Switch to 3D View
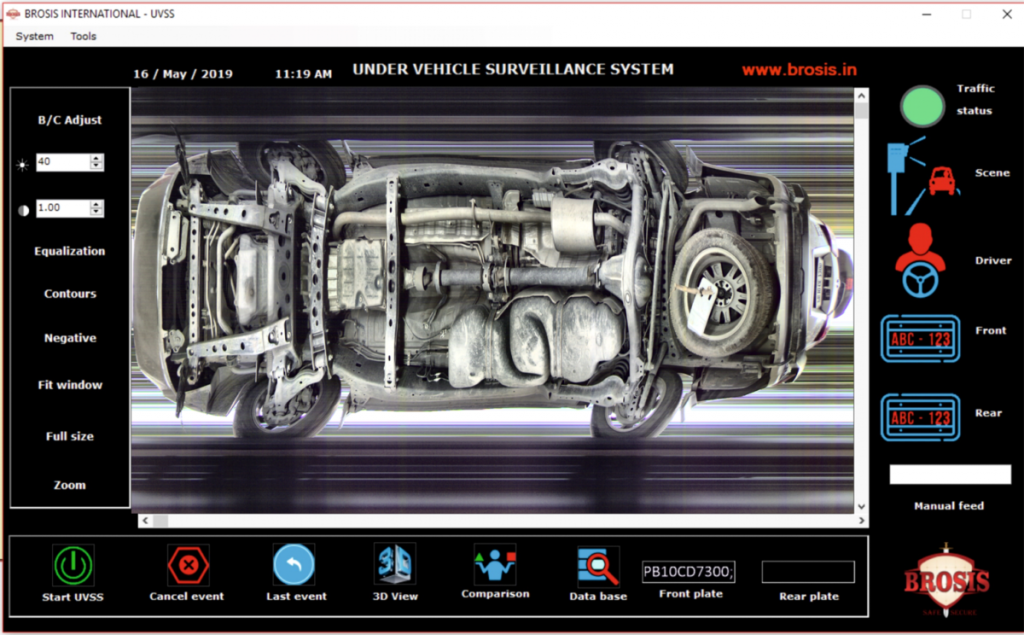Image resolution: width=1024 pixels, height=635 pixels. click(x=394, y=563)
